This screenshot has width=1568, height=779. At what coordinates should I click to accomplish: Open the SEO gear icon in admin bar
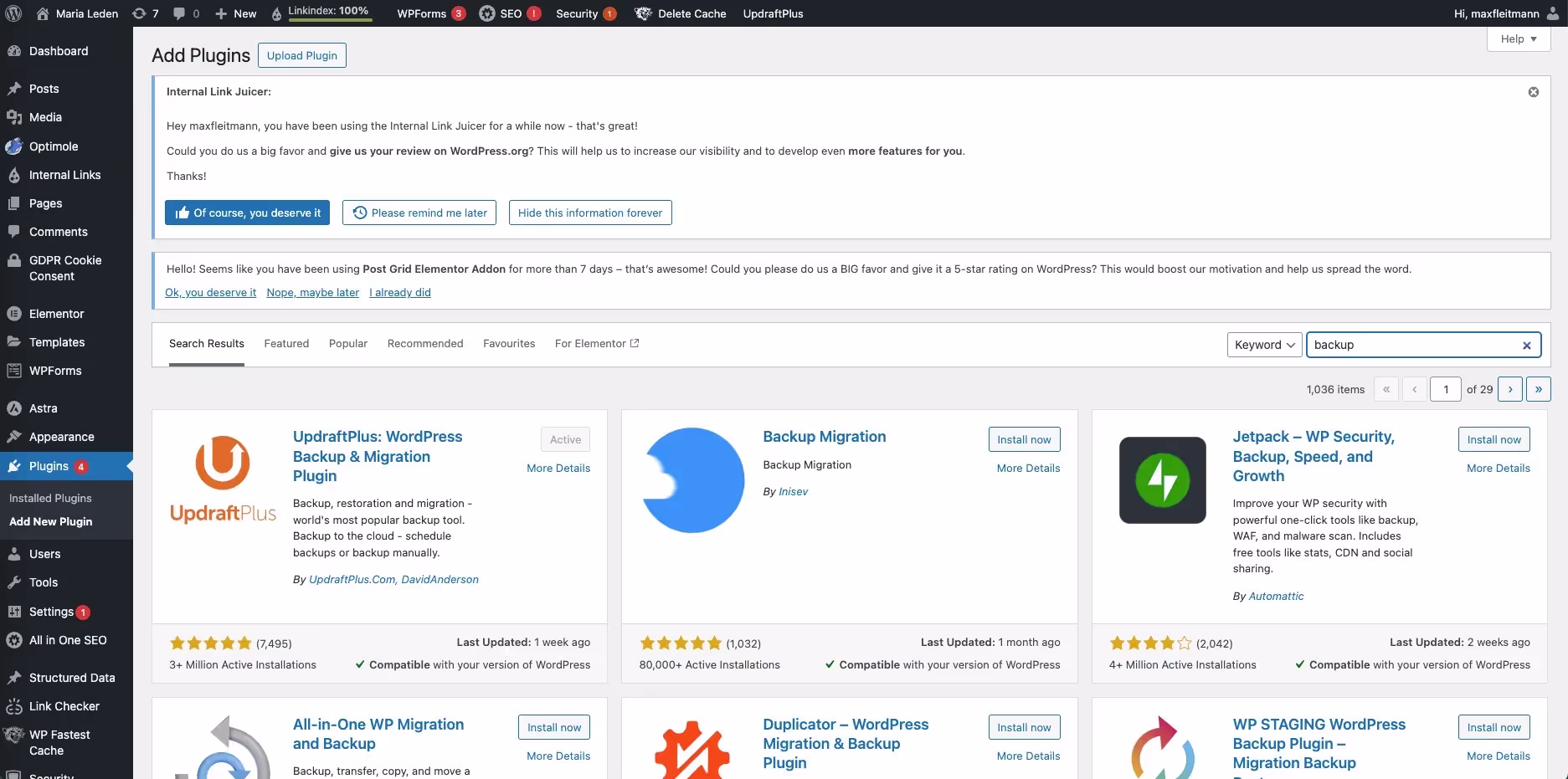coord(486,13)
